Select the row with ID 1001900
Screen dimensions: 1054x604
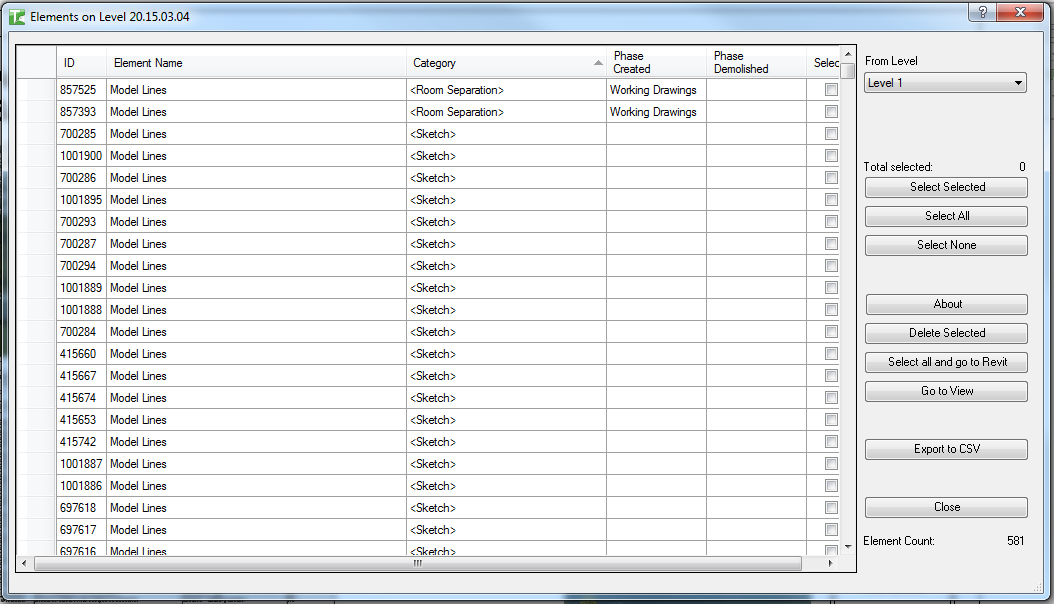tap(80, 156)
